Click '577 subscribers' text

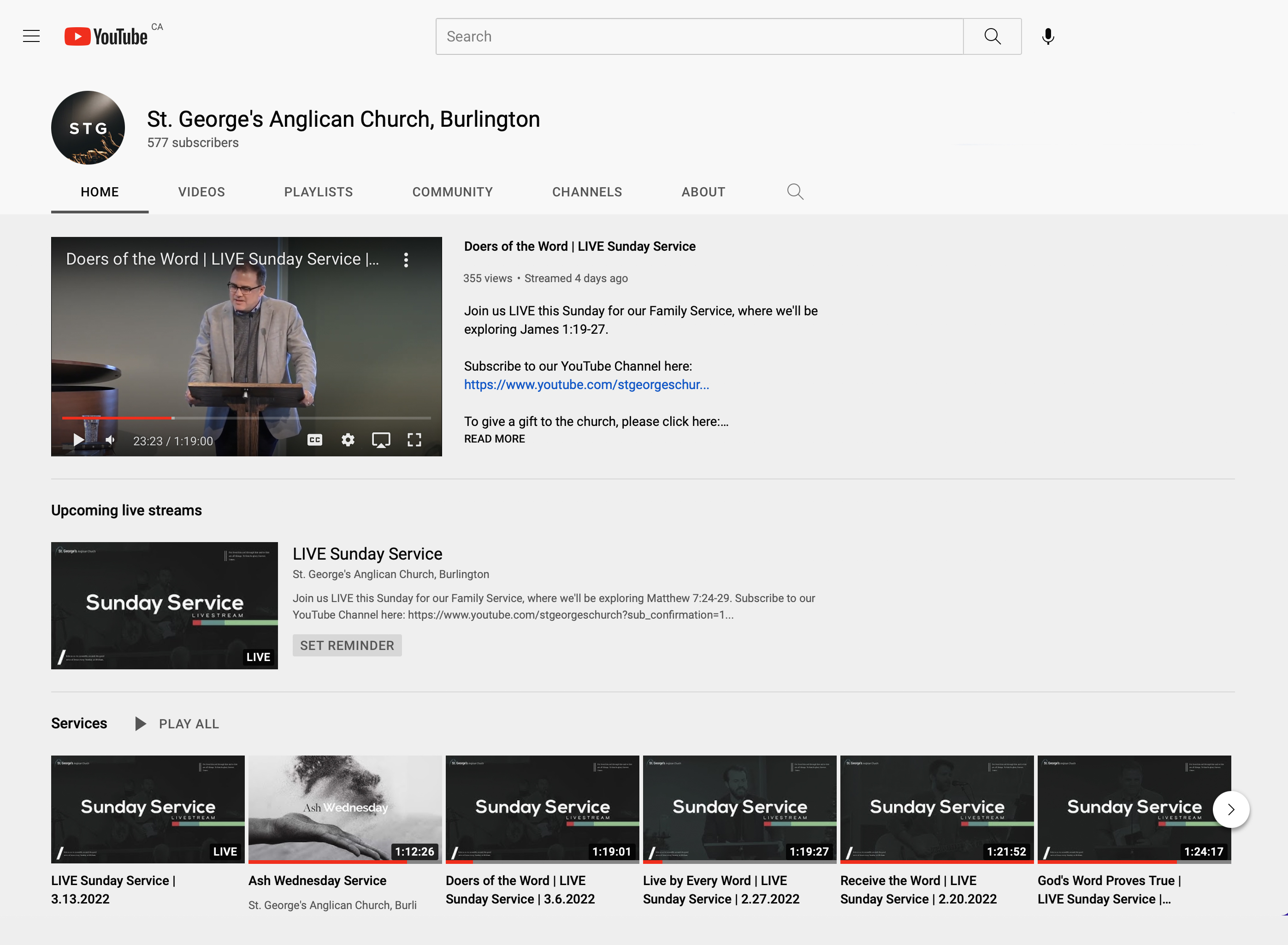tap(193, 142)
